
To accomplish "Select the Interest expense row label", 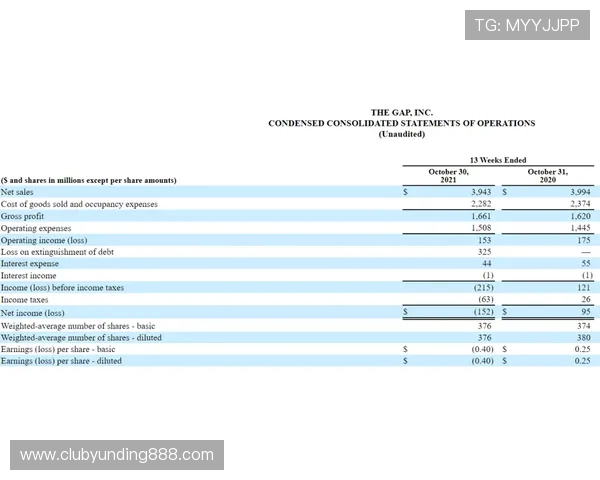I will click(28, 264).
